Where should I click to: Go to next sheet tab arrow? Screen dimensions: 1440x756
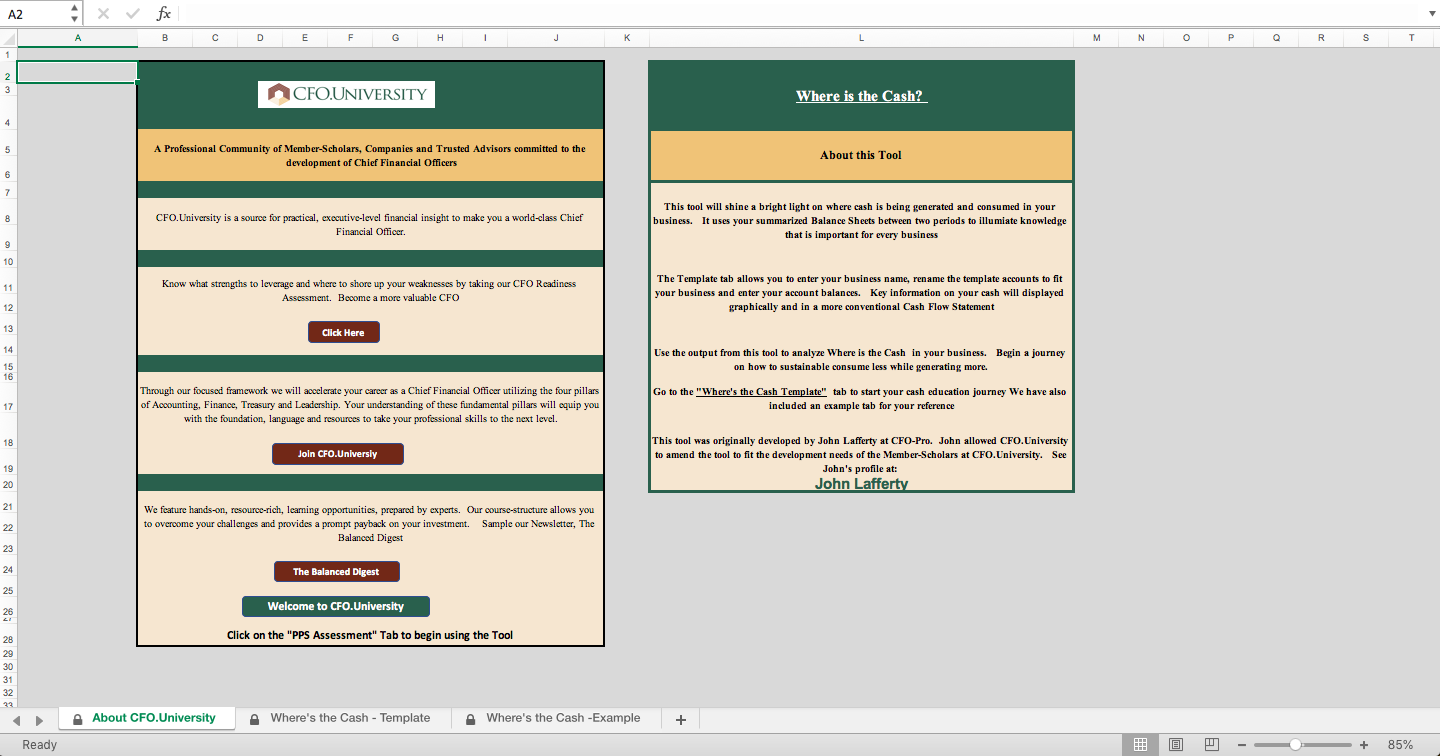tap(39, 720)
